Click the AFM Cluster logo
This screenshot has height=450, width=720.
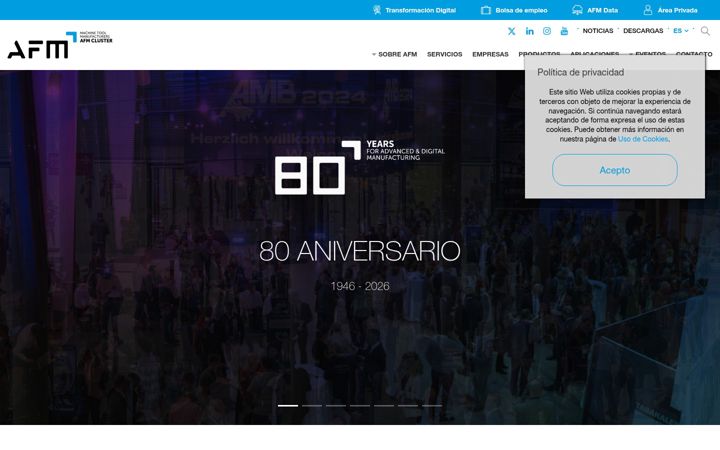(60, 45)
